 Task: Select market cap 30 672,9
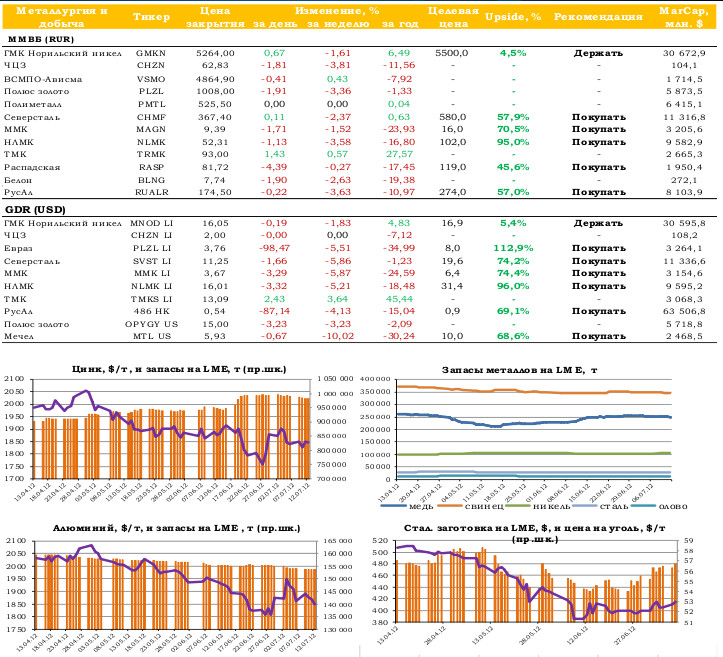[x=684, y=53]
